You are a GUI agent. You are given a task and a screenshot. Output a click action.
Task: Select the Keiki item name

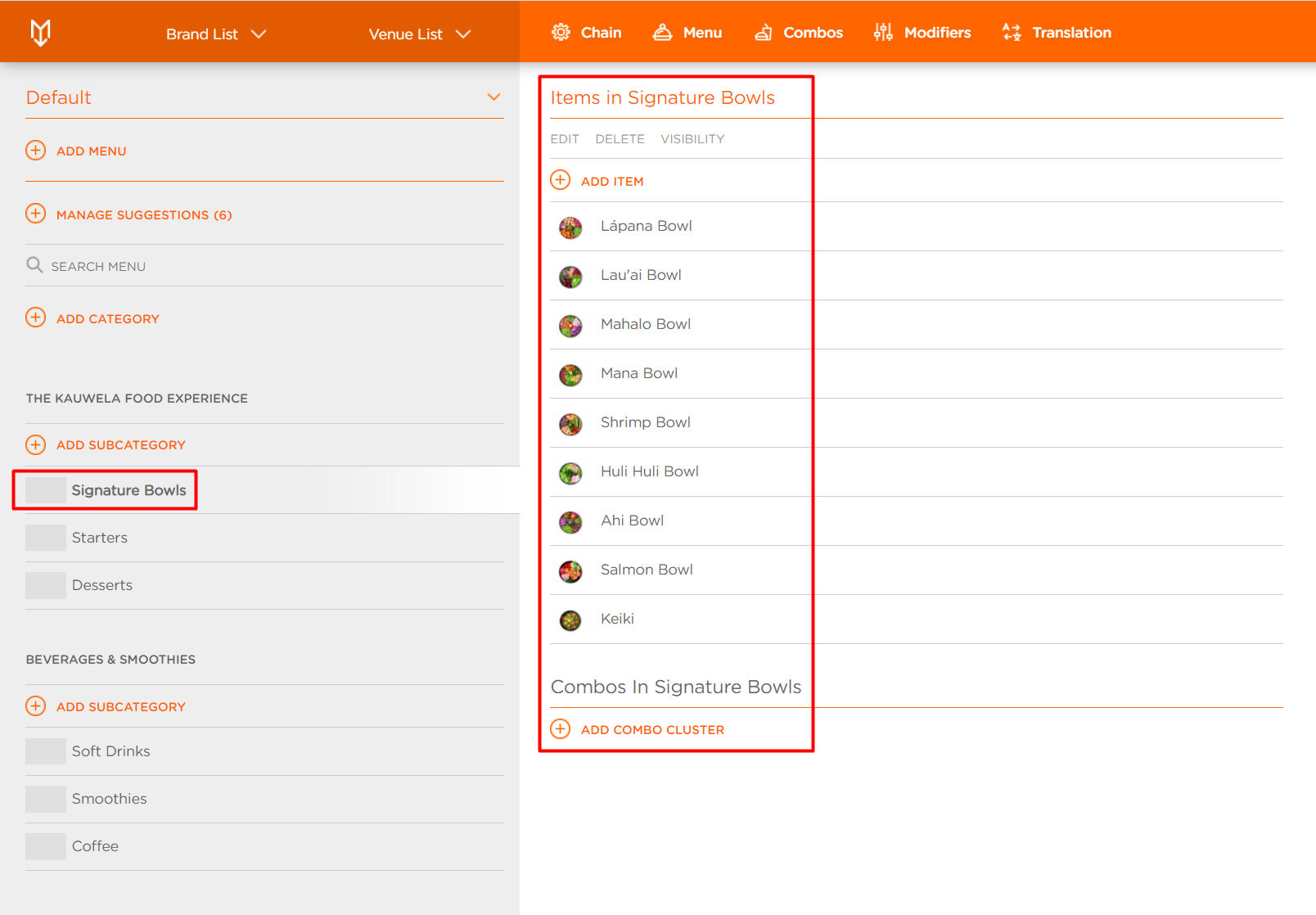pos(617,619)
